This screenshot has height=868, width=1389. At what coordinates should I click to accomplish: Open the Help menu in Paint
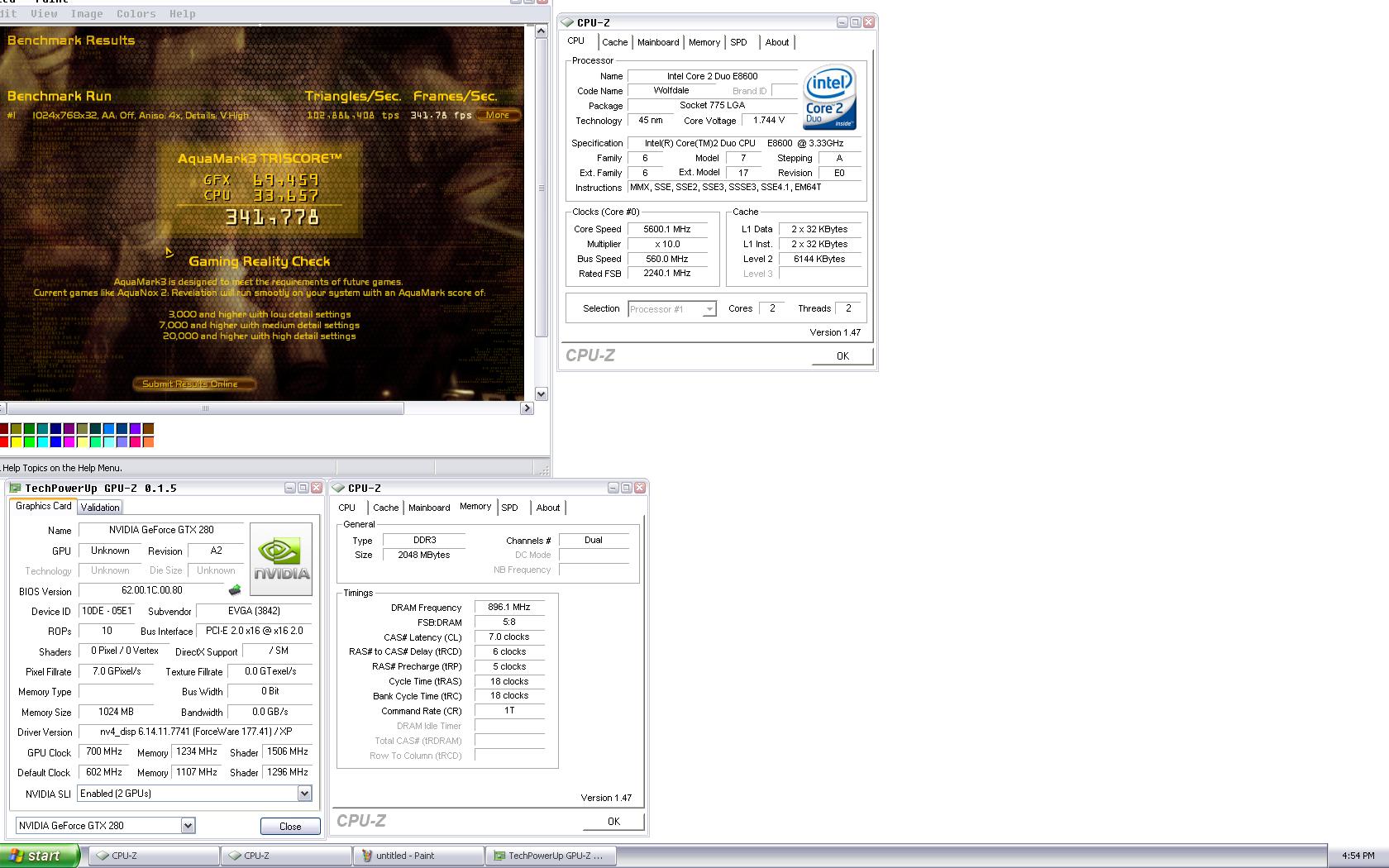[x=182, y=13]
